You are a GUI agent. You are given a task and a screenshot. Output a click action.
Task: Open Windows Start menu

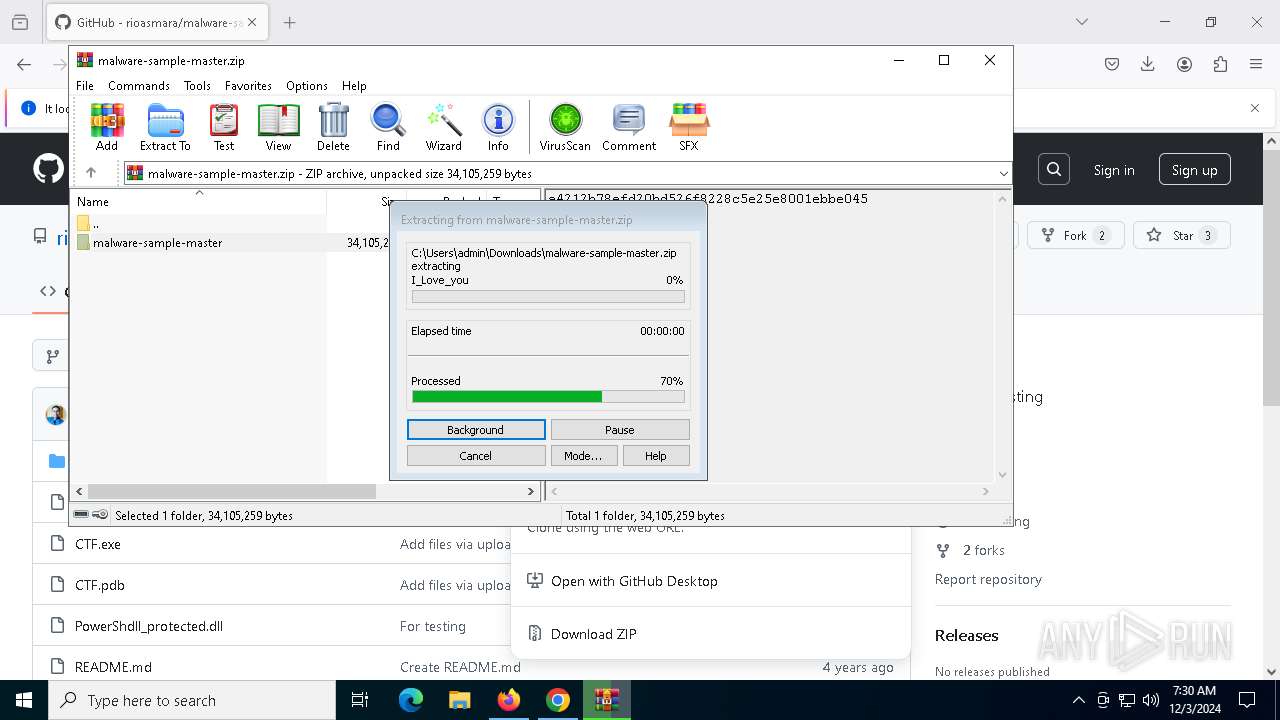pos(24,700)
